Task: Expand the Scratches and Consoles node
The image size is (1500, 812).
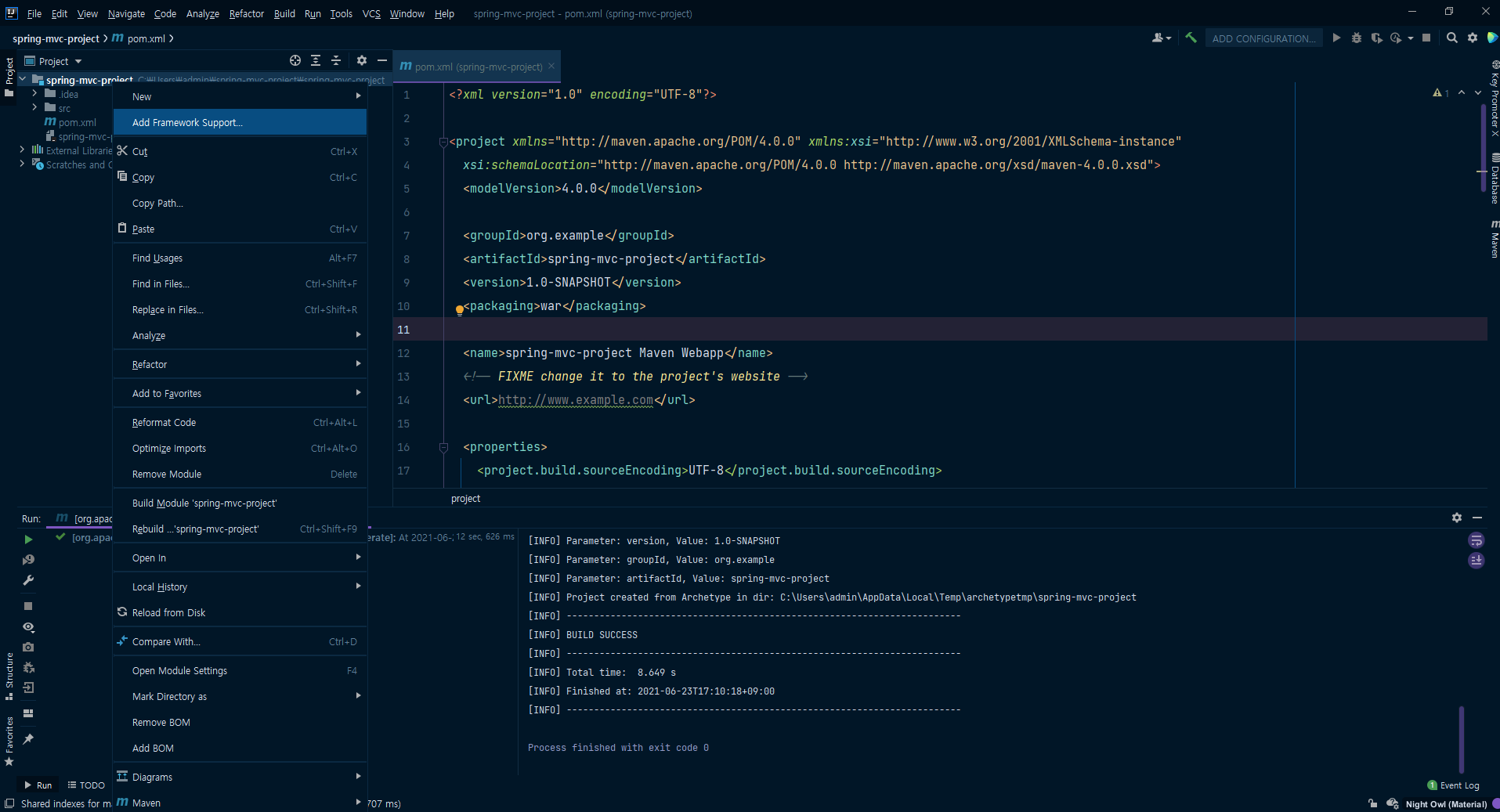Action: 22,164
